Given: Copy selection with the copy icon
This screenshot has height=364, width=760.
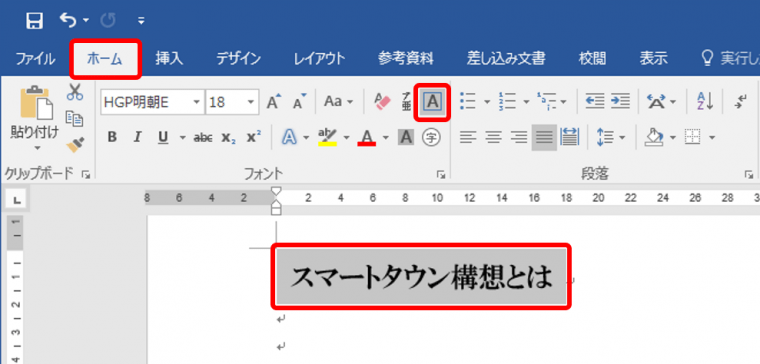Looking at the screenshot, I should (x=75, y=118).
